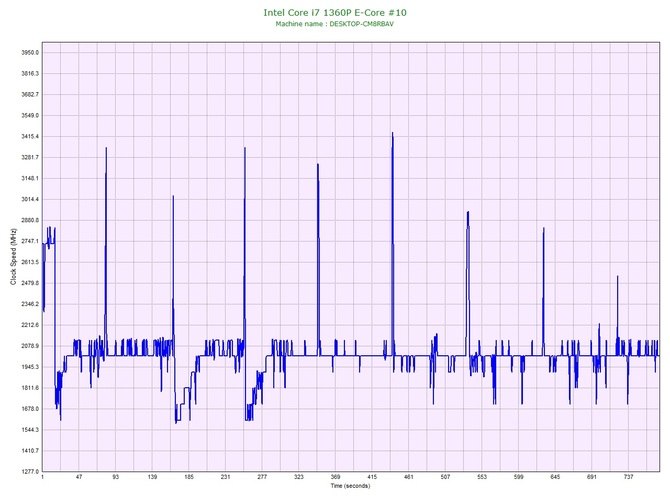The width and height of the screenshot is (670, 503).
Task: Click the x-axis tick label 93
Action: [116, 477]
